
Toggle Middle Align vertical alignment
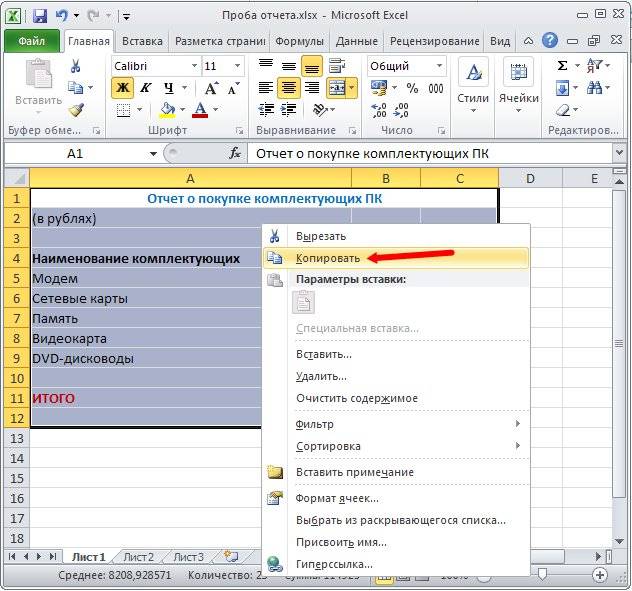point(289,65)
